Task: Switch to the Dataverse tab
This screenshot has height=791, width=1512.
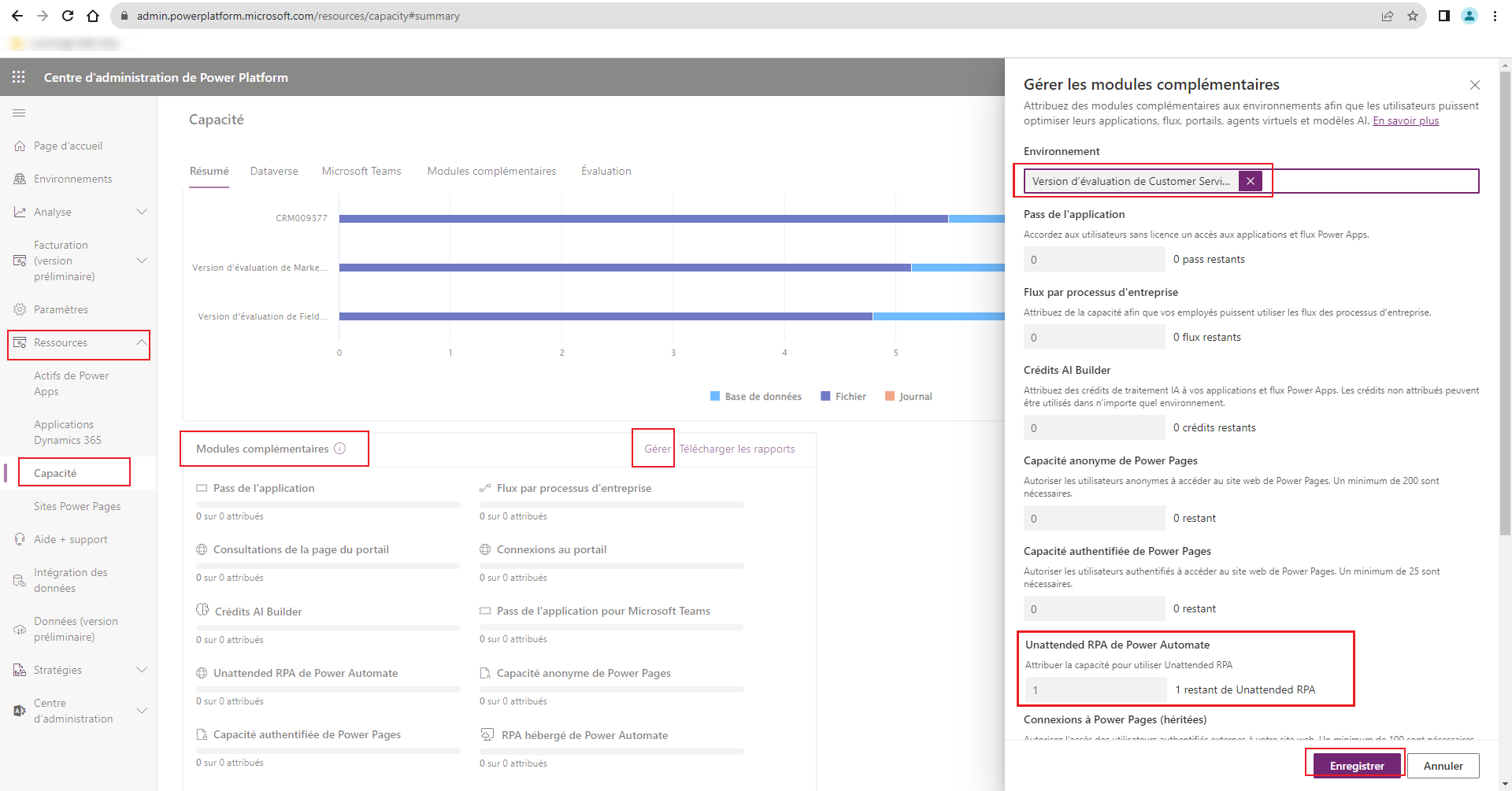Action: [274, 171]
